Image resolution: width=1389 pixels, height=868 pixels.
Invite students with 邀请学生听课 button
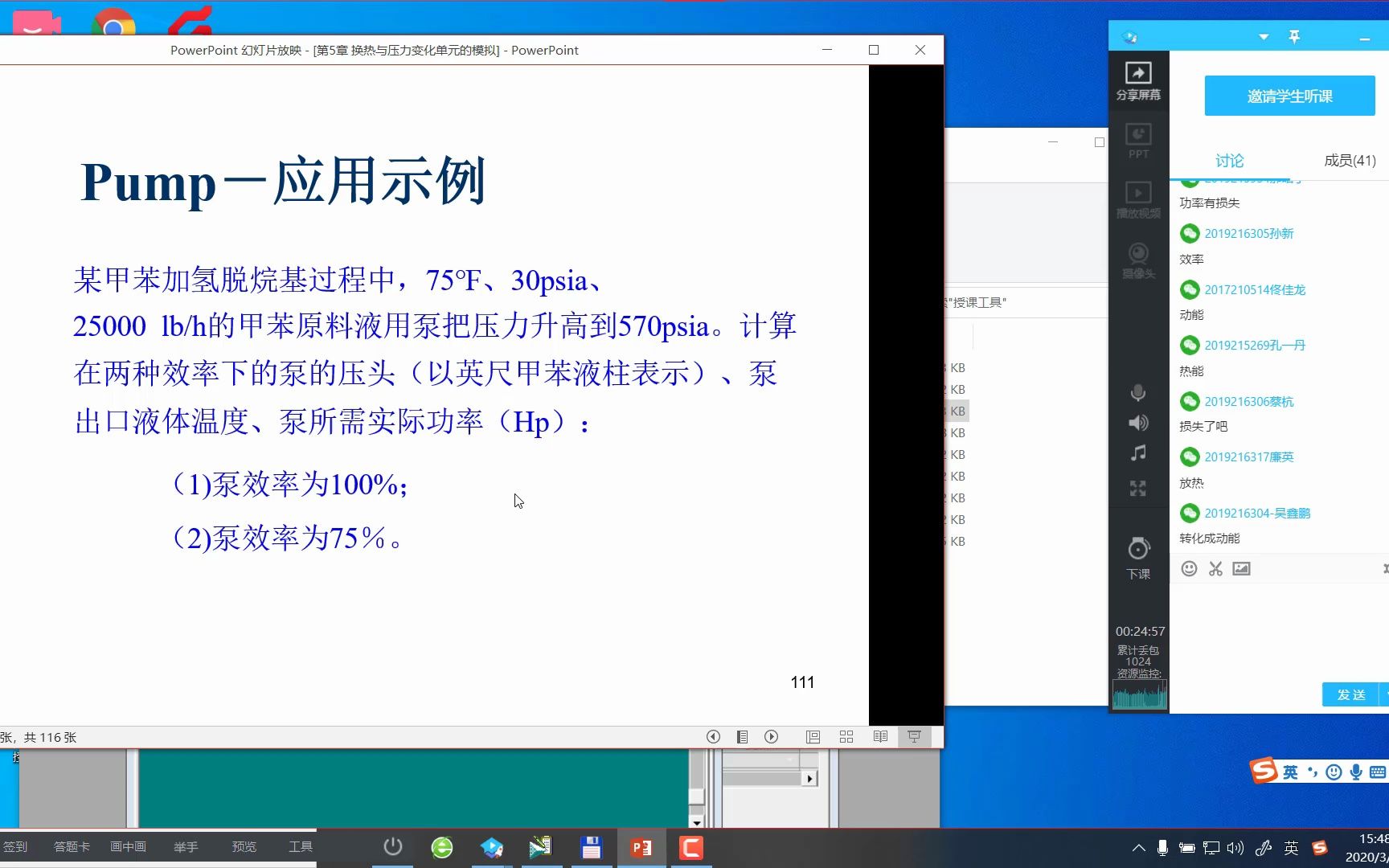click(x=1289, y=96)
